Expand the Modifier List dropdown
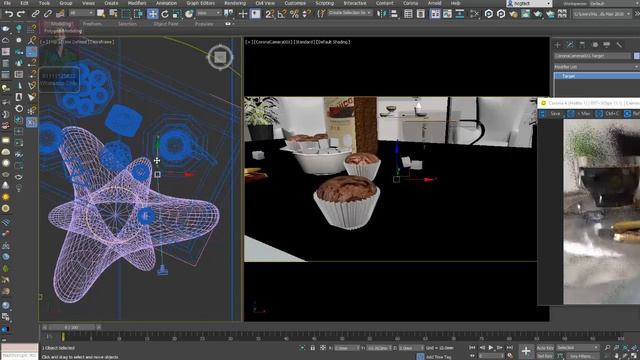The width and height of the screenshot is (640, 360). point(596,67)
